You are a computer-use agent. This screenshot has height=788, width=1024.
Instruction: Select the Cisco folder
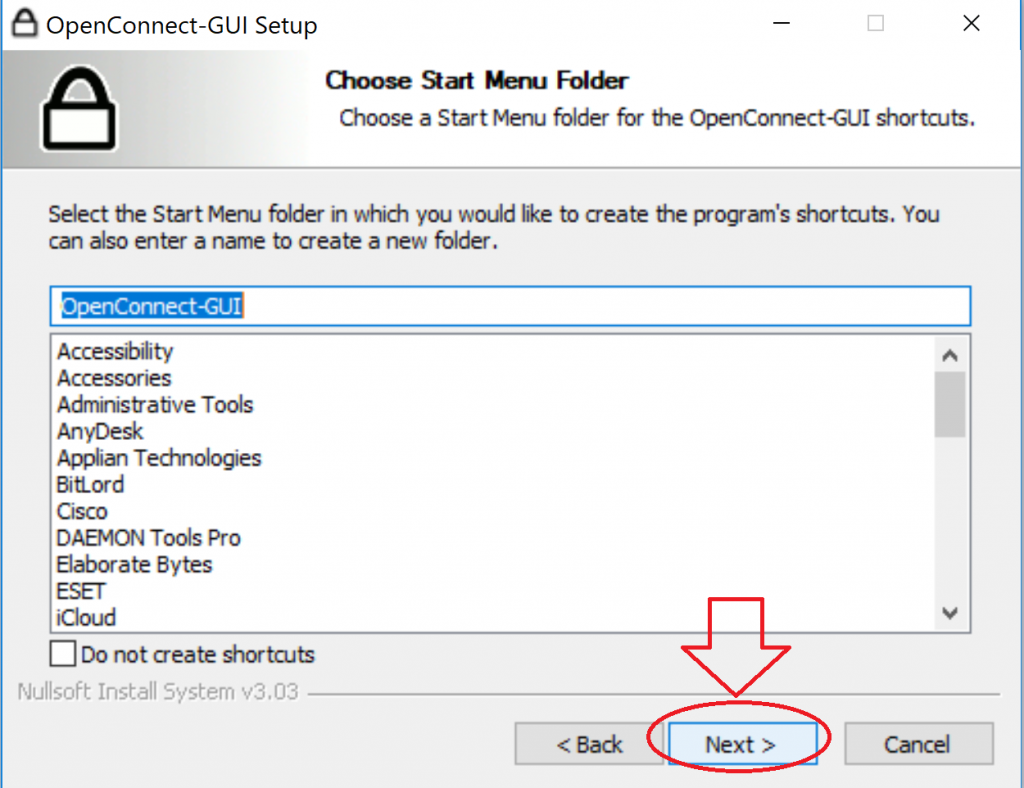click(82, 511)
